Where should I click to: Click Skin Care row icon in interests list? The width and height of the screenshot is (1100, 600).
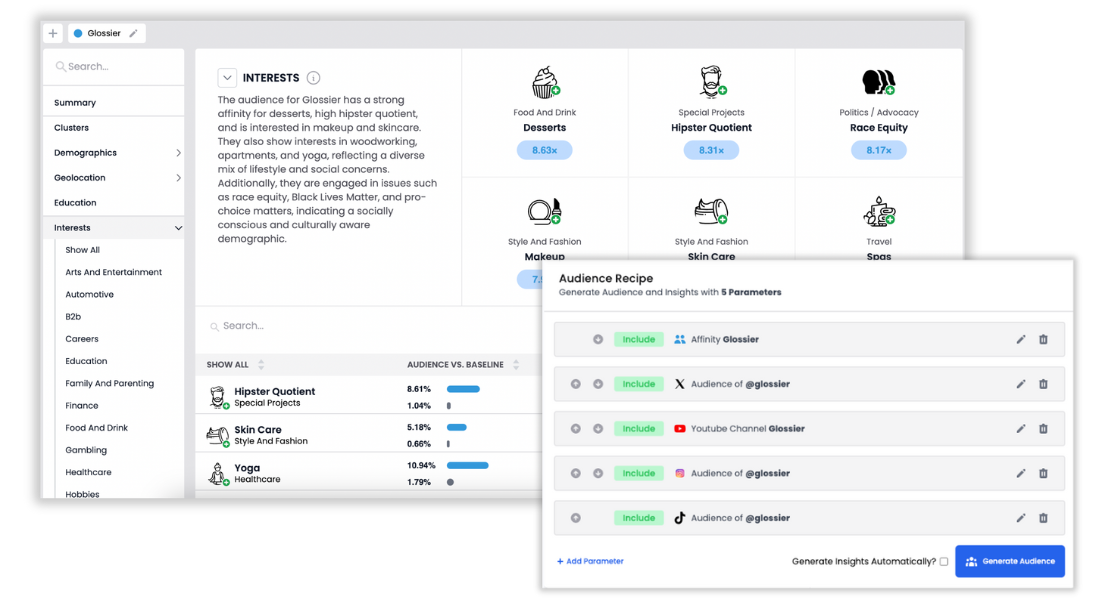click(x=217, y=436)
